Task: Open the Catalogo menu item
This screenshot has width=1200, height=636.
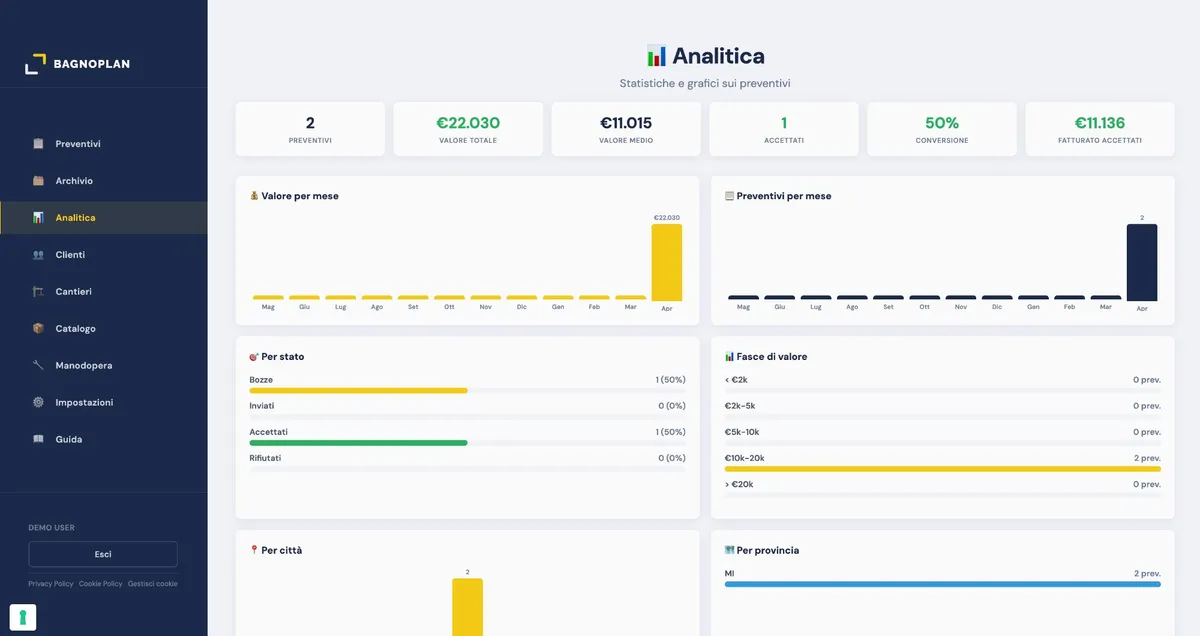Action: pos(104,329)
